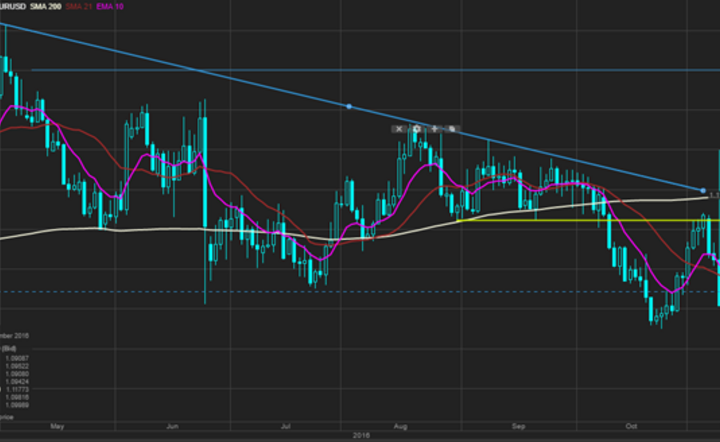Click the plus icon in trendline toolbar
The height and width of the screenshot is (442, 720).
[434, 129]
